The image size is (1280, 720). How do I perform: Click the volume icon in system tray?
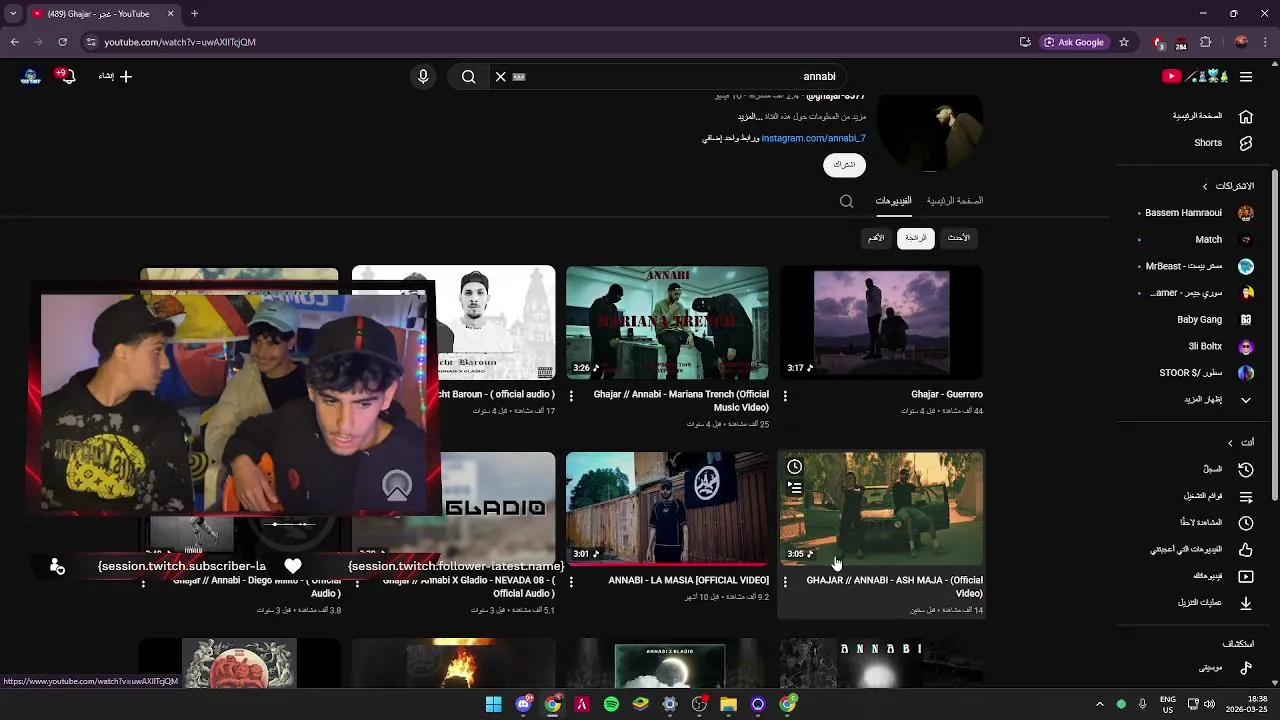click(1209, 704)
